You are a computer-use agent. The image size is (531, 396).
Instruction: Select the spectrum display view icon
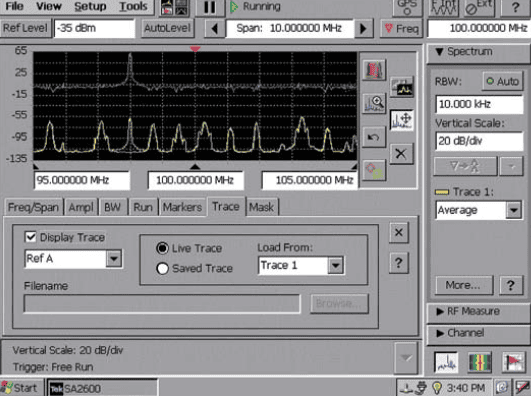[x=446, y=362]
